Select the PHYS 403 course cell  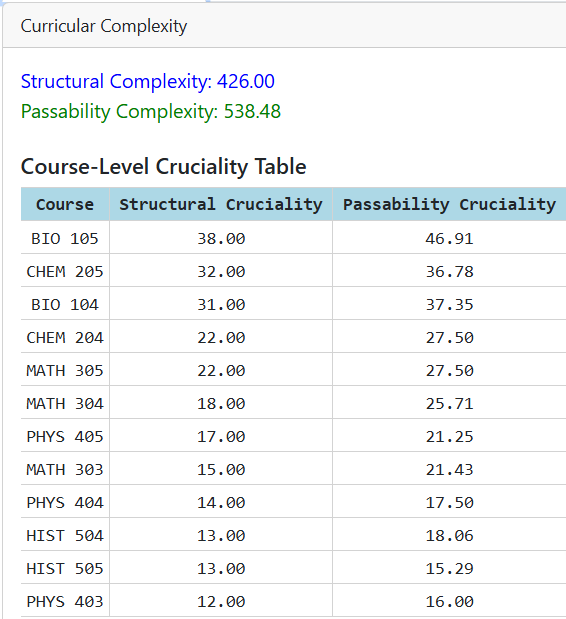[65, 602]
